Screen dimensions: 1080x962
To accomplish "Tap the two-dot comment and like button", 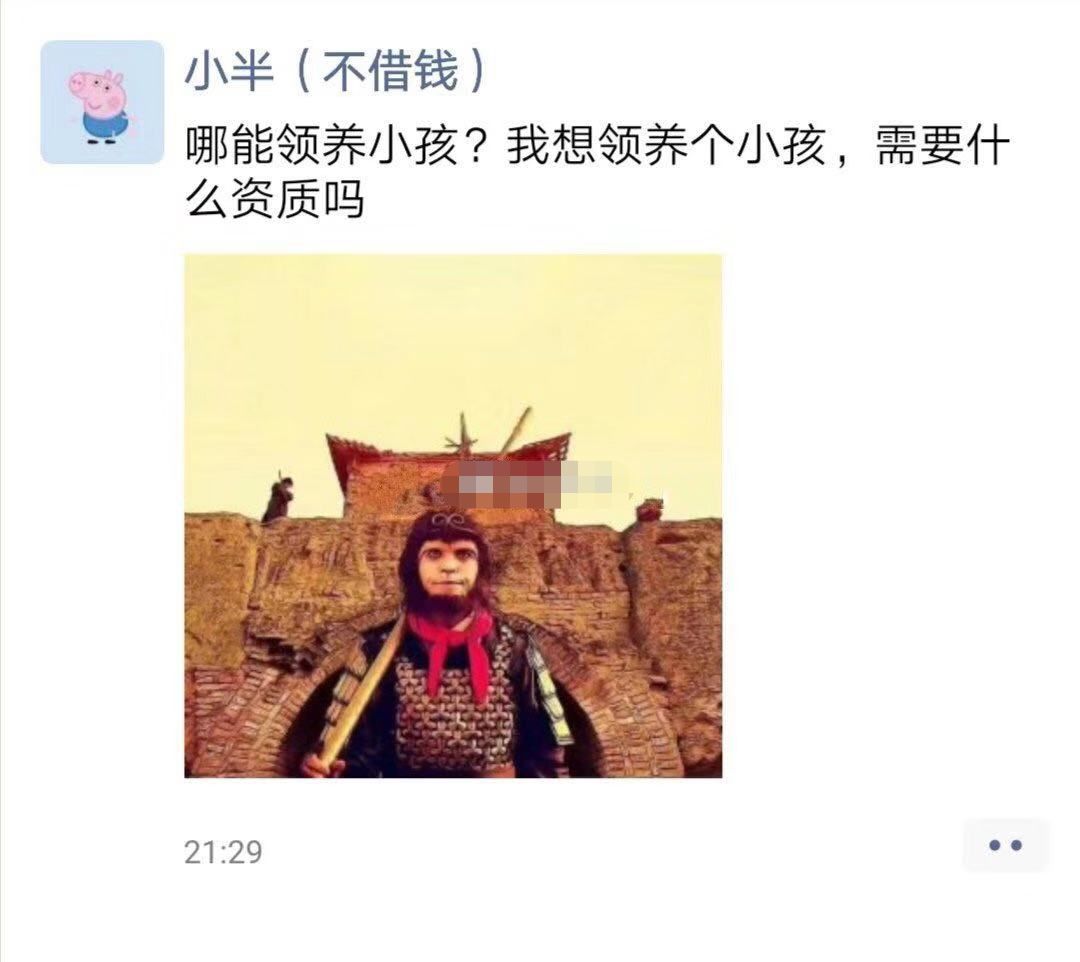I will (1006, 845).
